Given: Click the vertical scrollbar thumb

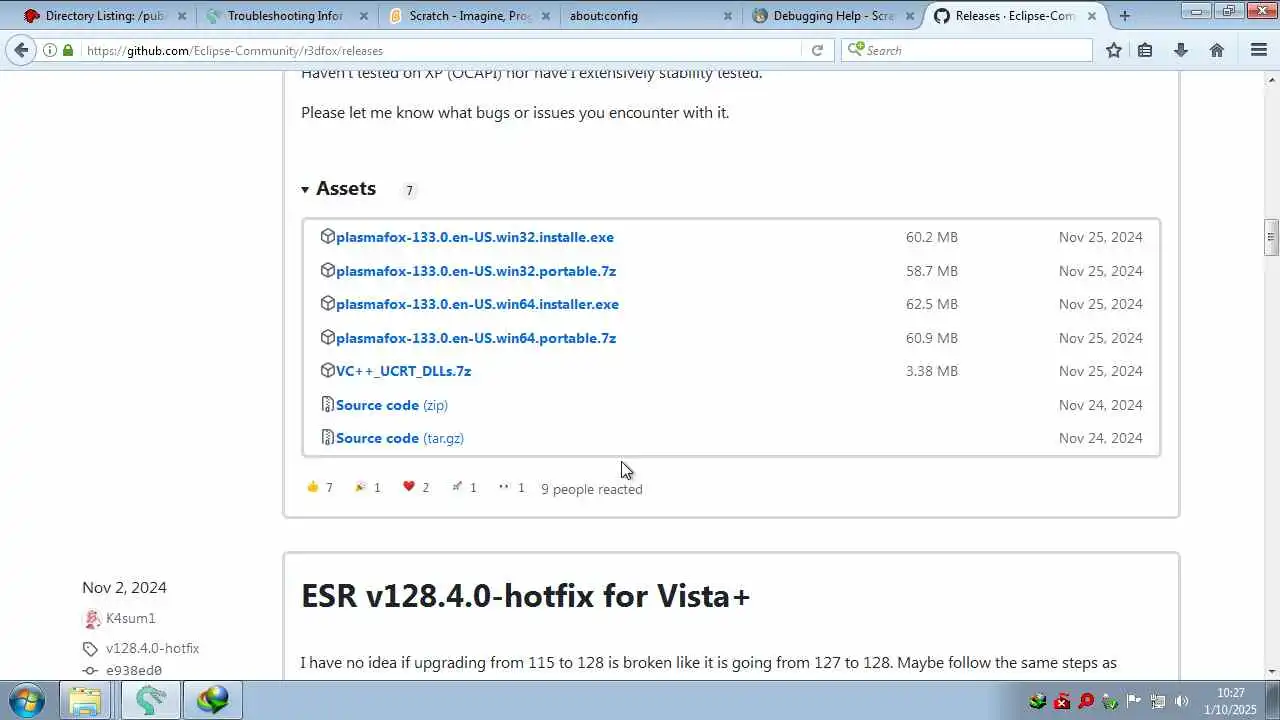Looking at the screenshot, I should 1271,238.
